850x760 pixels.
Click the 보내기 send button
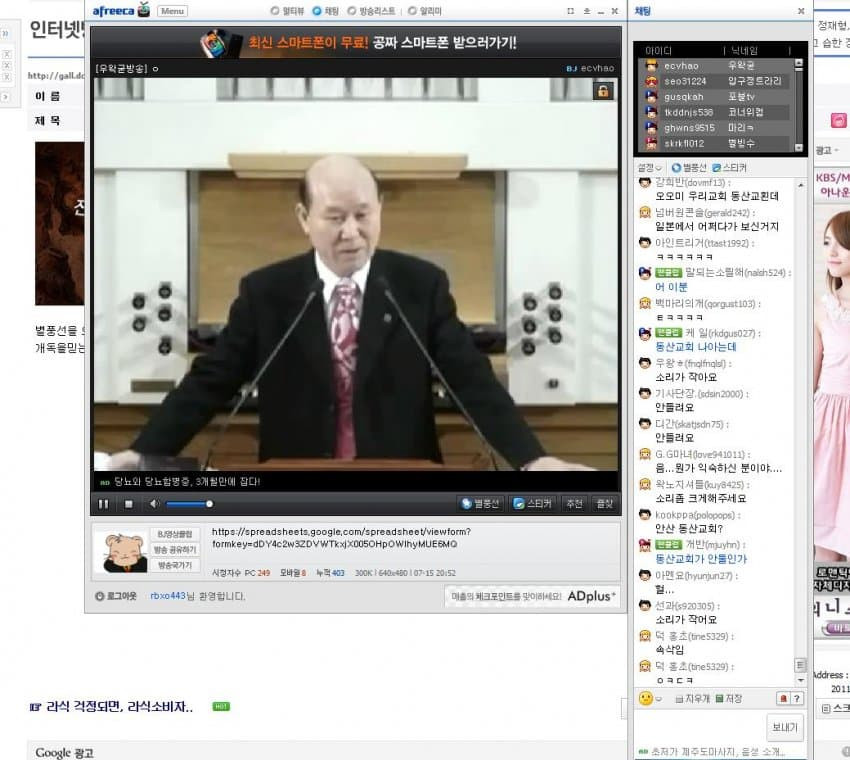click(x=784, y=727)
